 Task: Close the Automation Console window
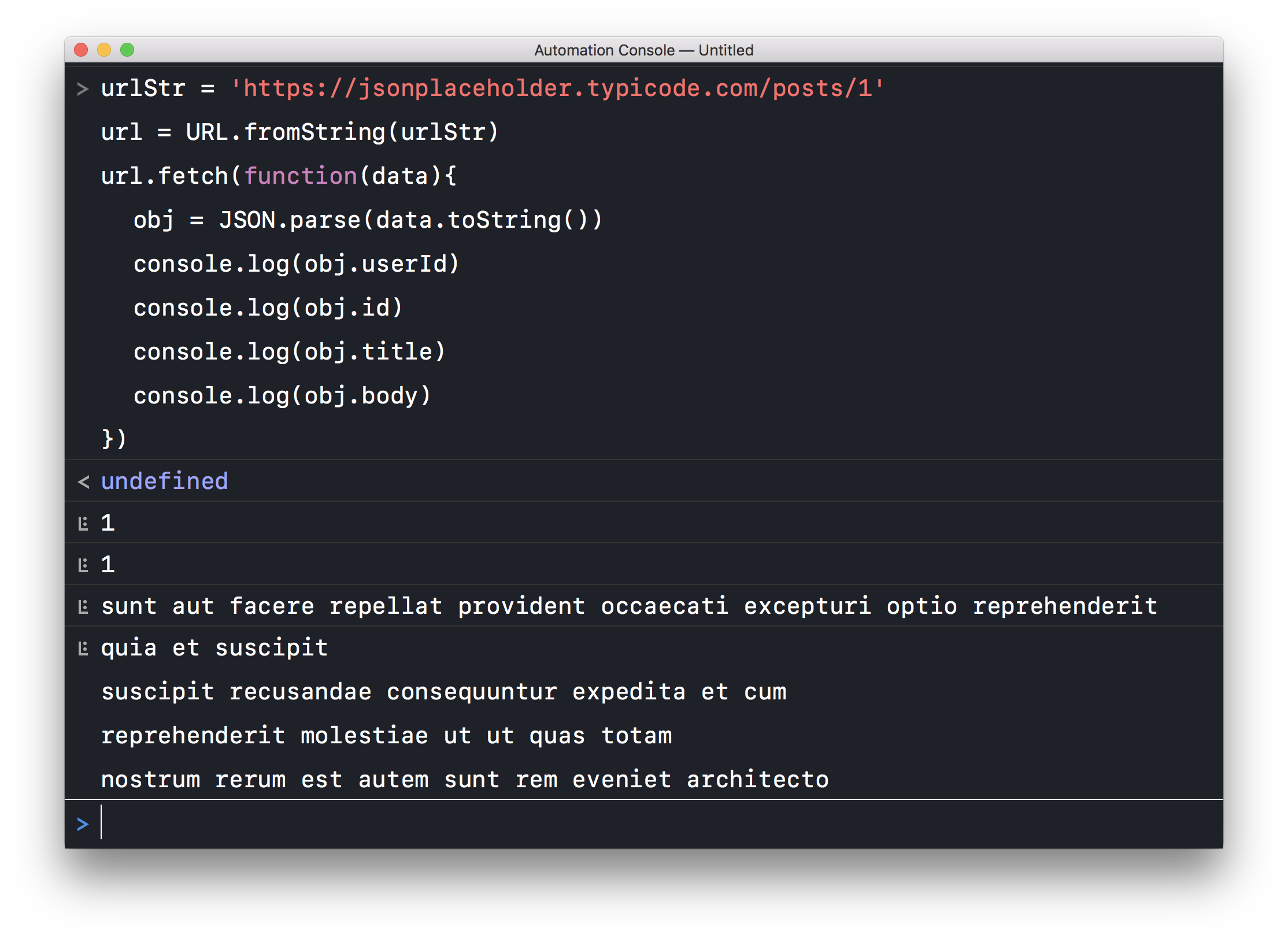point(82,50)
